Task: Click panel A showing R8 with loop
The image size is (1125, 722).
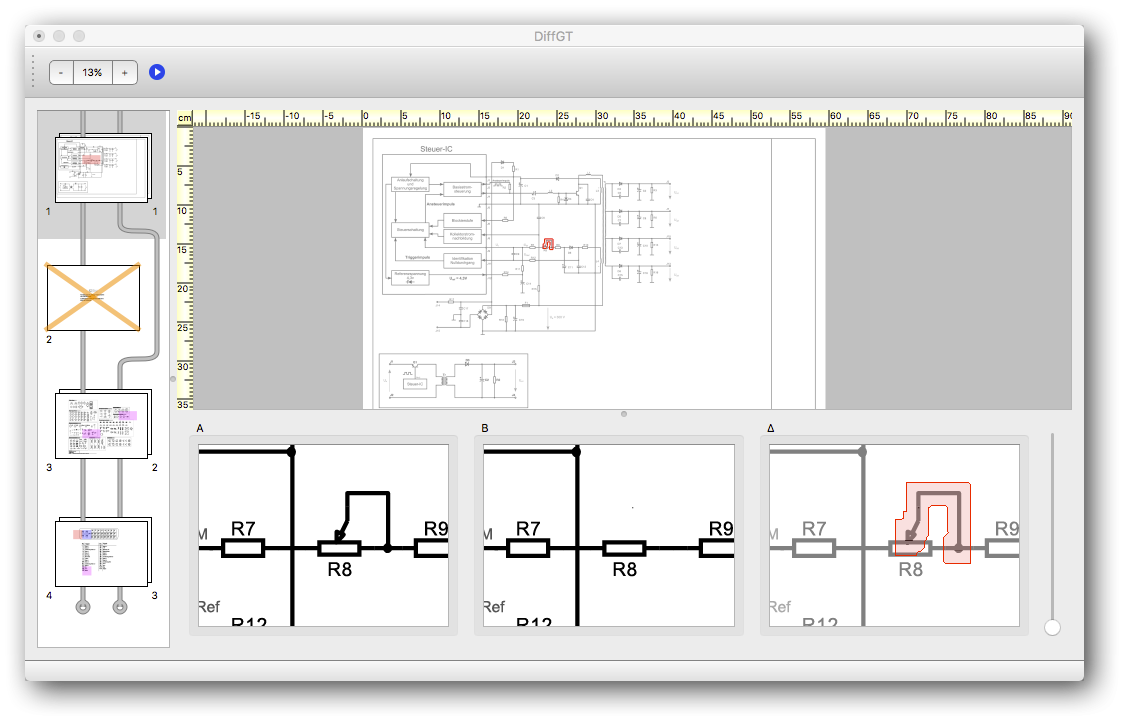Action: coord(324,535)
